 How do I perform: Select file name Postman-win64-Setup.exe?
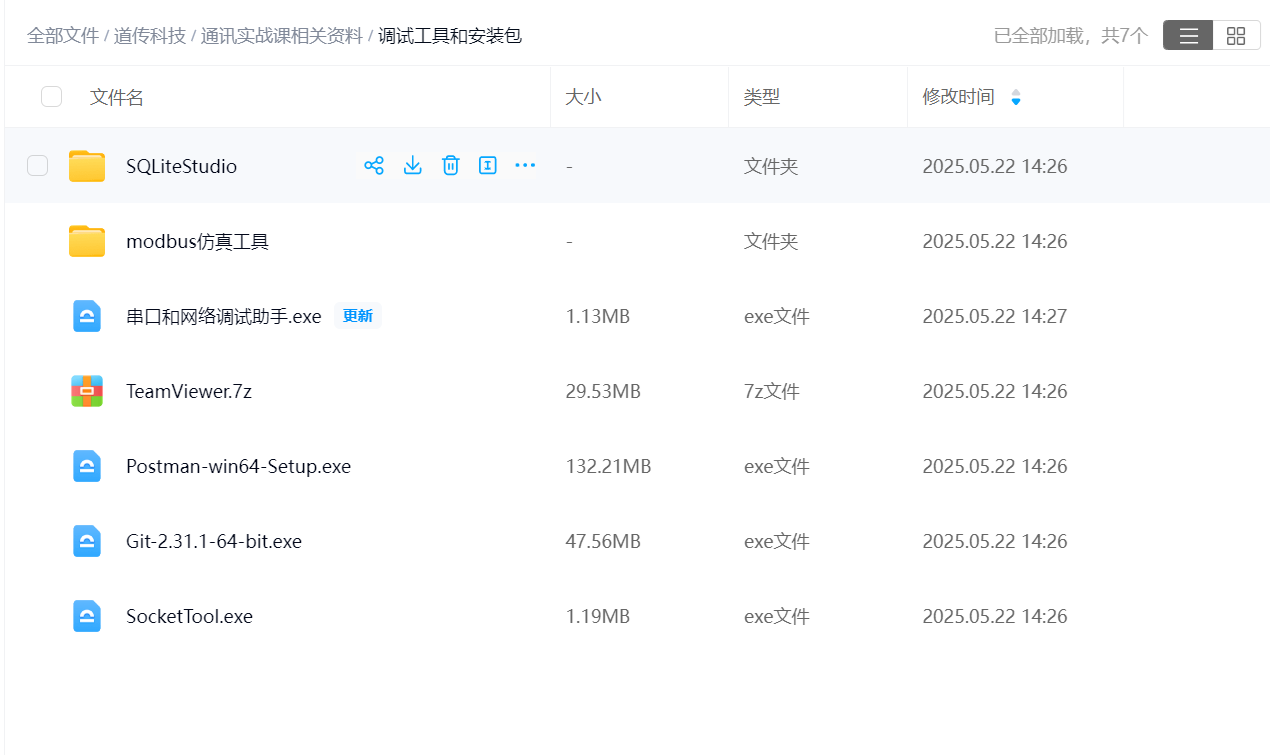[x=239, y=466]
